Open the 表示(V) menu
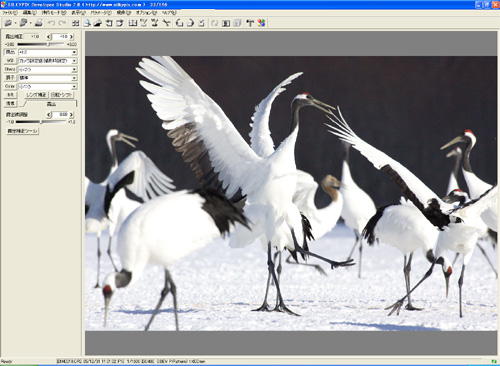 coord(79,13)
